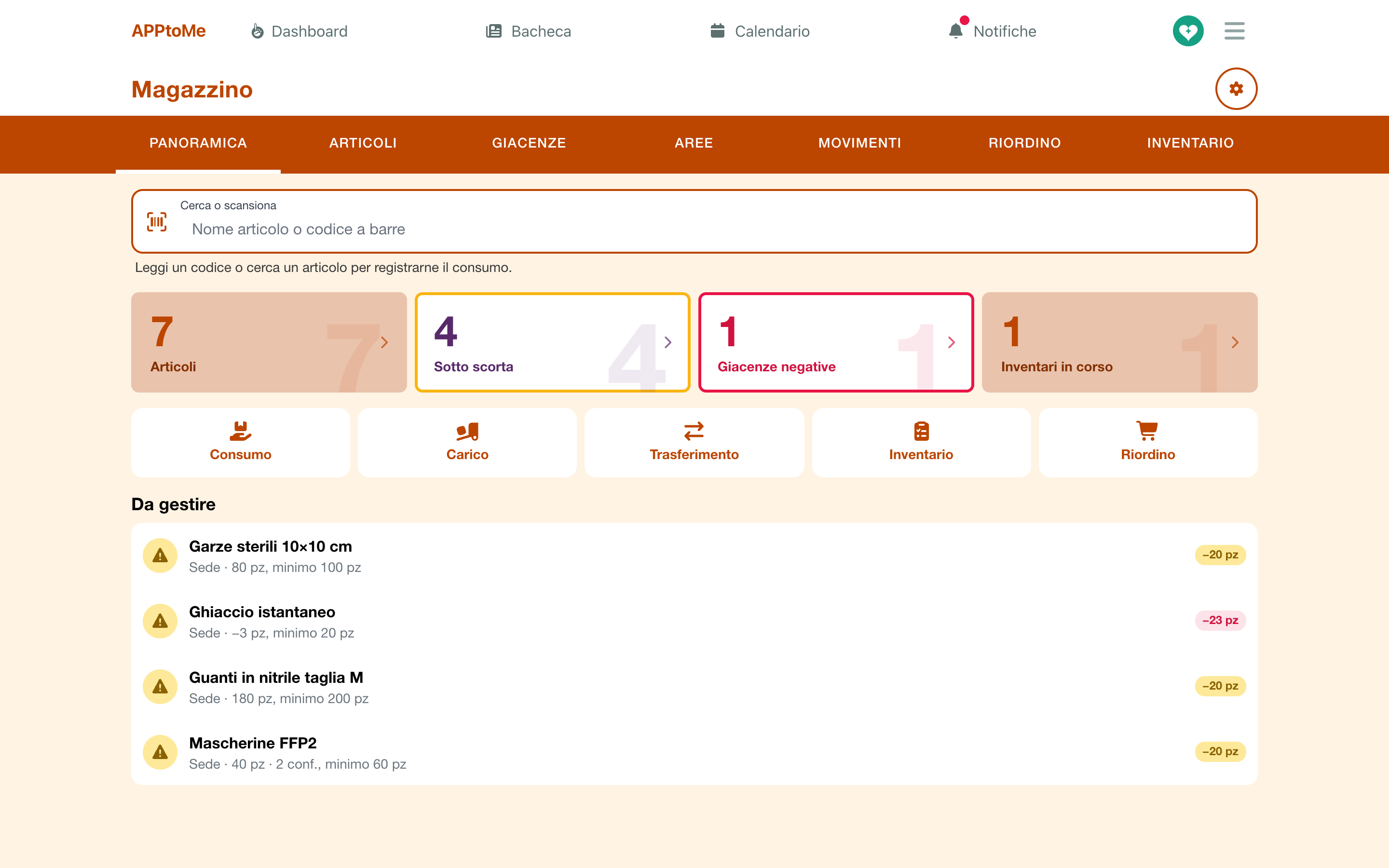This screenshot has width=1389, height=868.
Task: Open the Calendario nav item
Action: (x=759, y=31)
